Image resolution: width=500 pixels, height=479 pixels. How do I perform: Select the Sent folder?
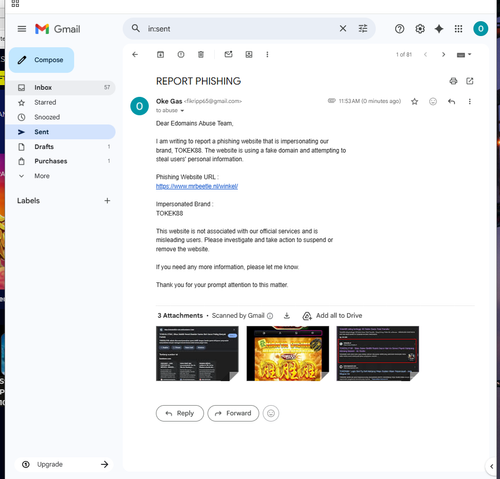tap(61, 132)
